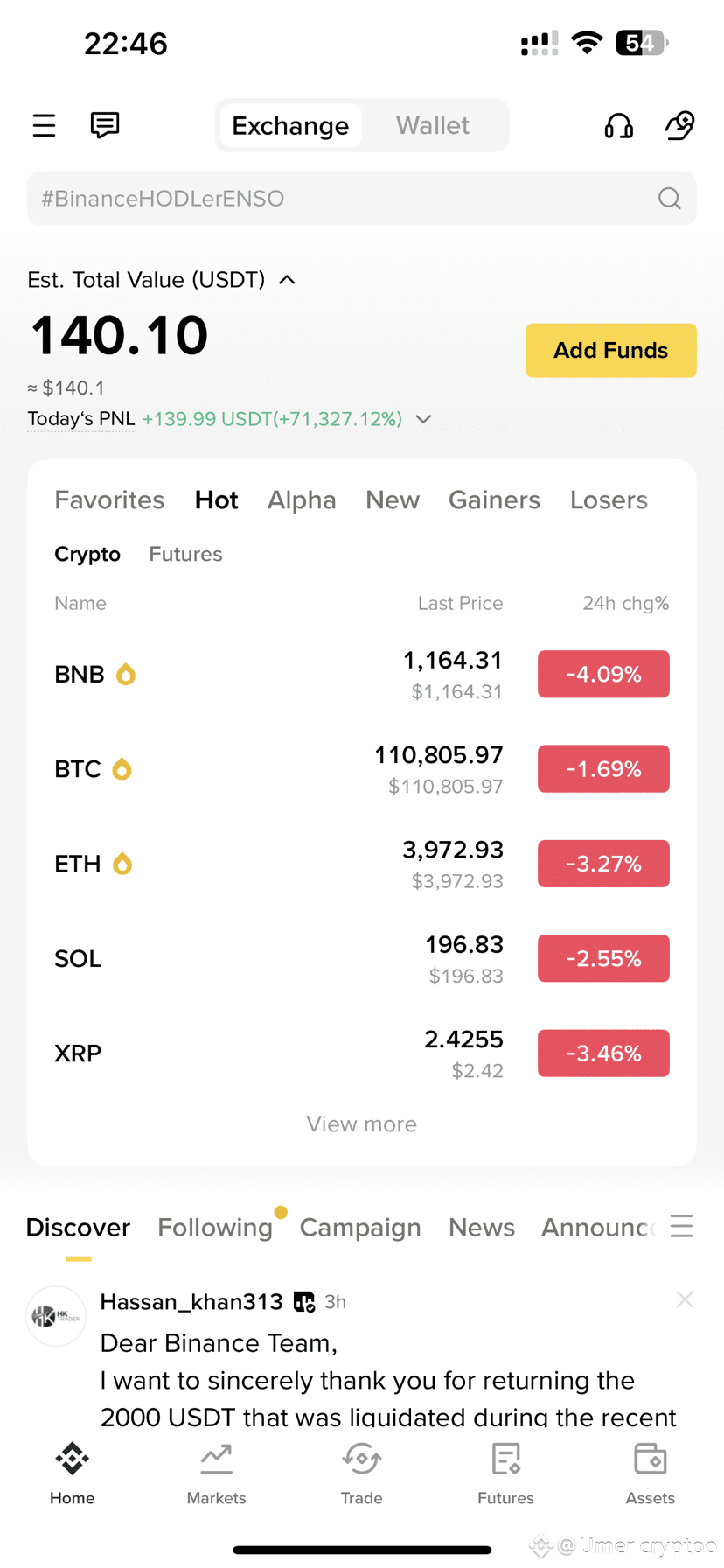
Task: Tap the Add Funds button
Action: (x=611, y=351)
